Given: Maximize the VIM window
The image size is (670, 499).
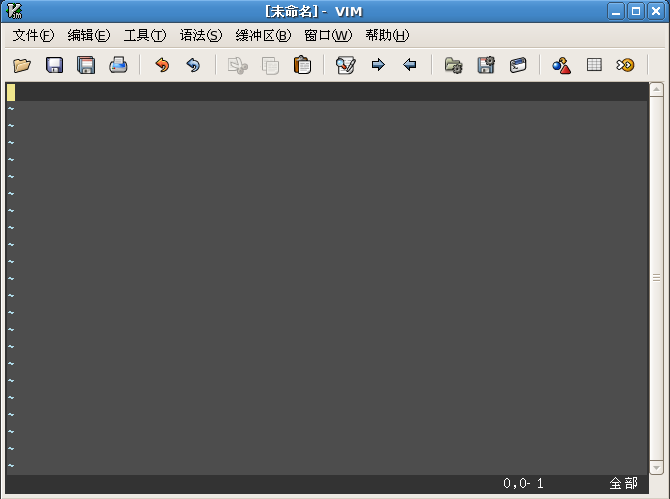Looking at the screenshot, I should tap(636, 12).
